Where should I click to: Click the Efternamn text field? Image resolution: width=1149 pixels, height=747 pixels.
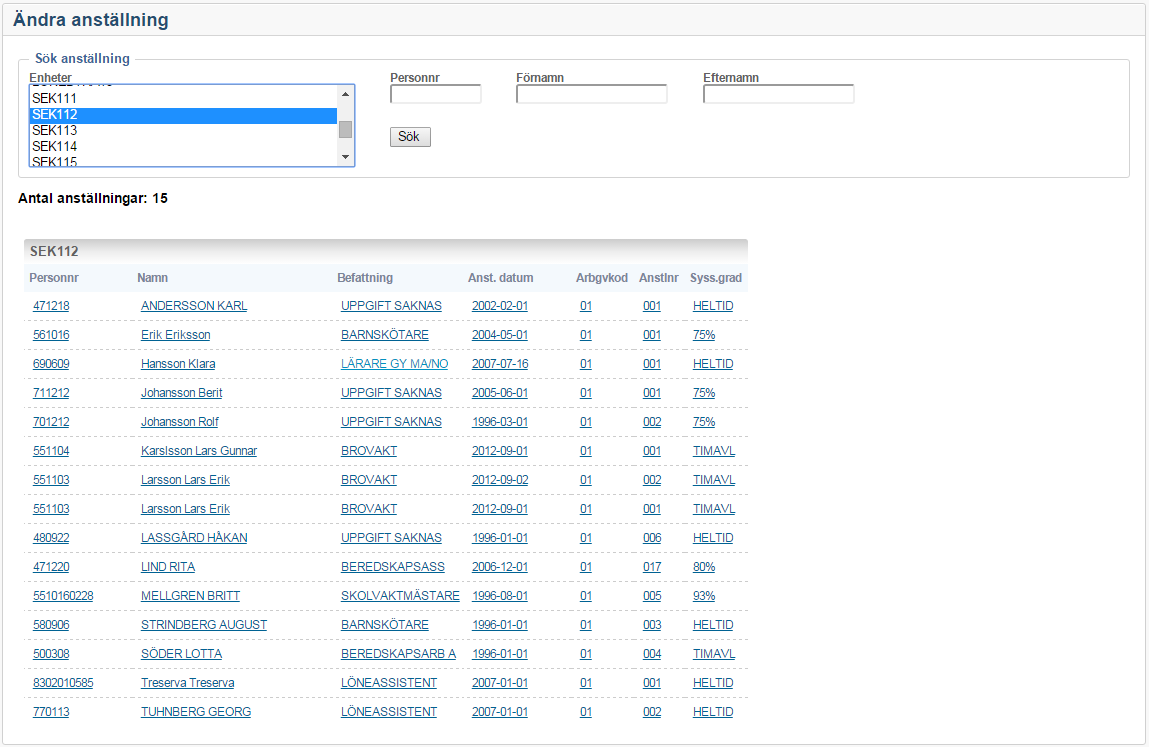(x=778, y=94)
